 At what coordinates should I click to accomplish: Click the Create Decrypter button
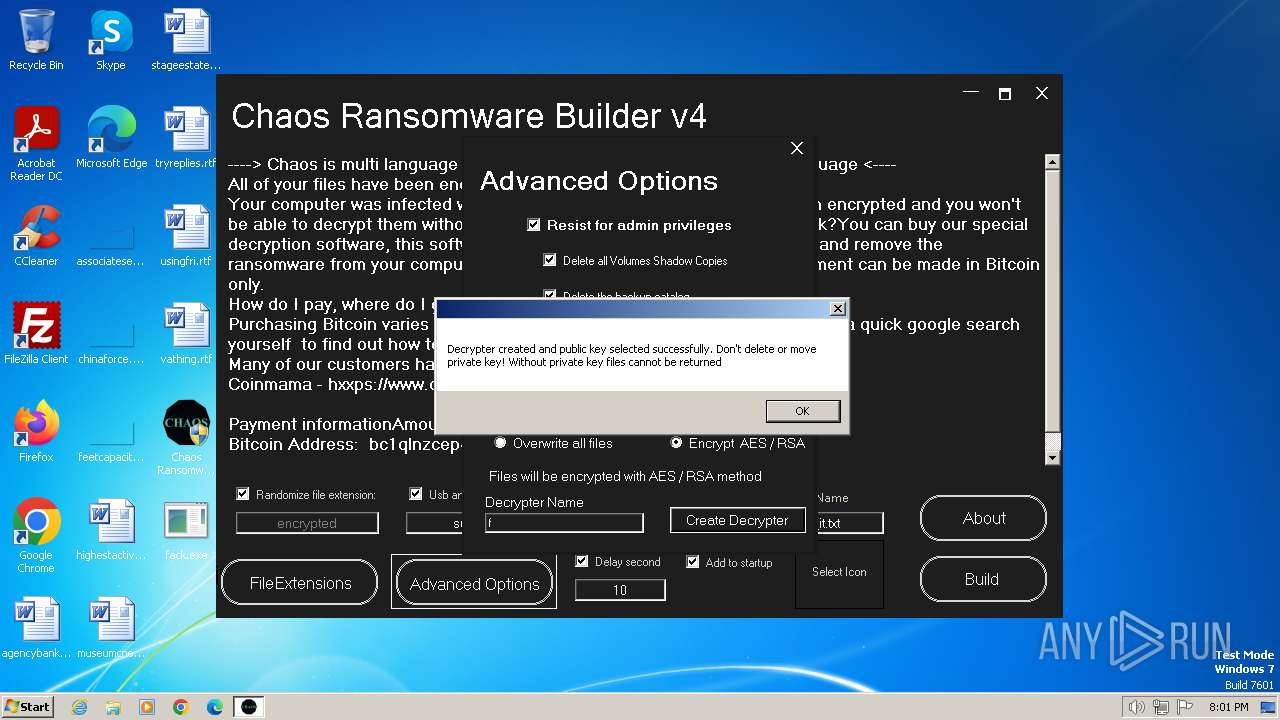point(737,520)
